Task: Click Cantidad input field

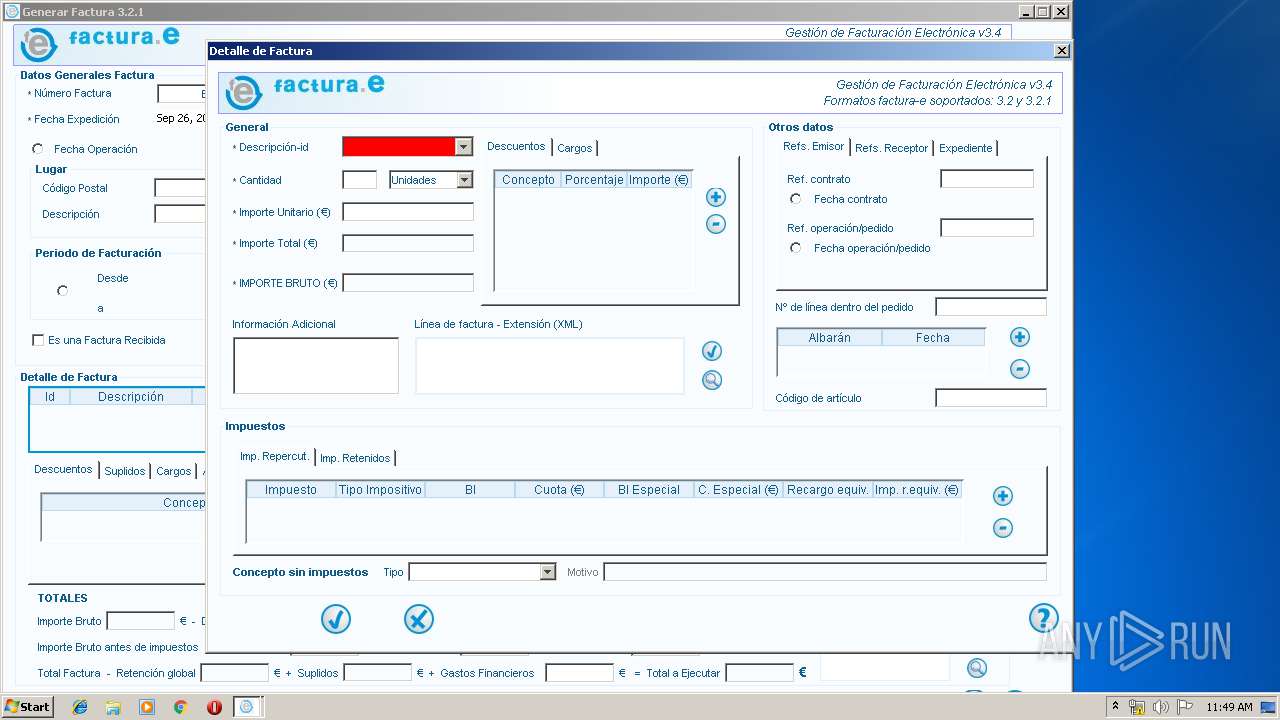Action: (360, 180)
